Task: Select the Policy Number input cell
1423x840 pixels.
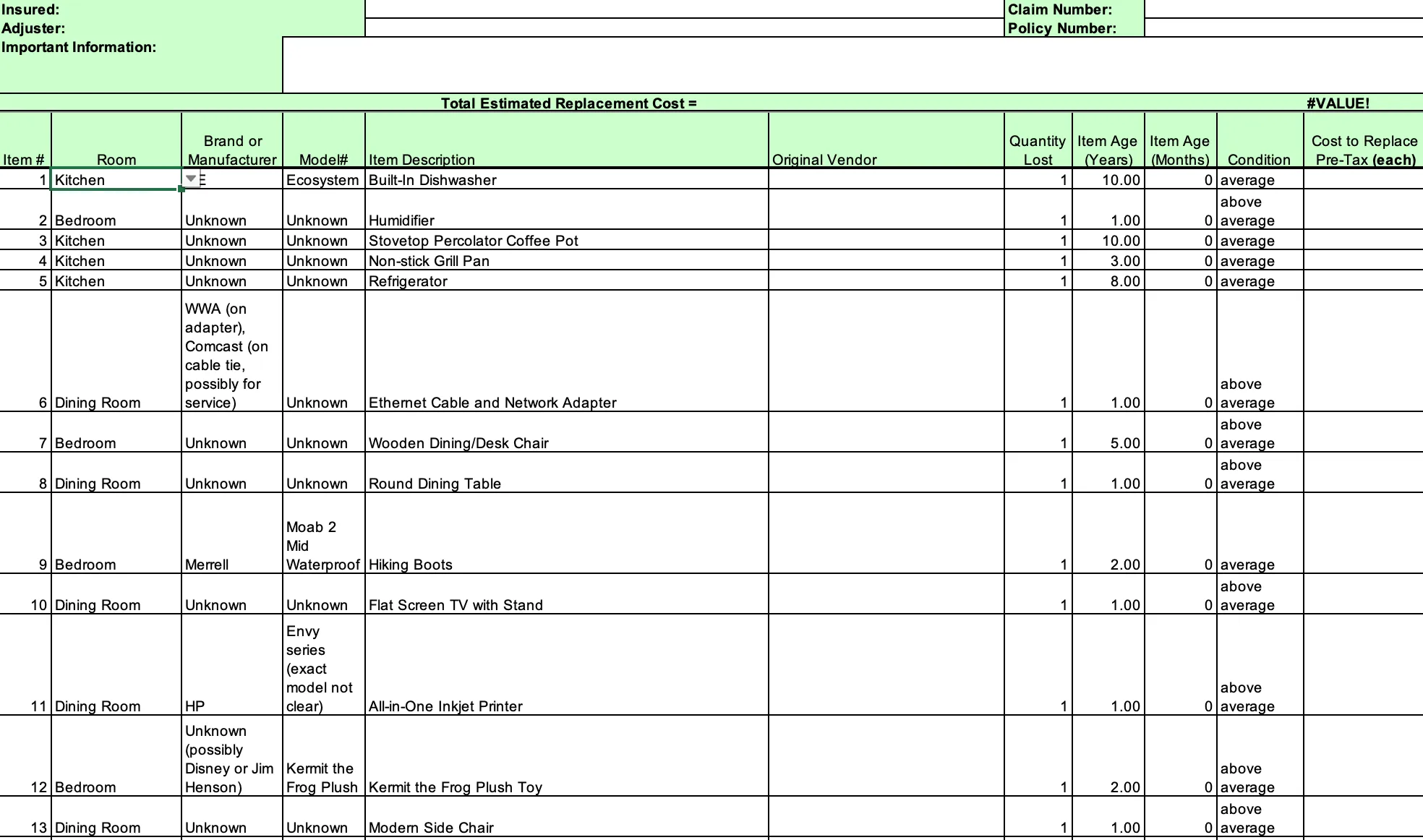Action: 1283,27
